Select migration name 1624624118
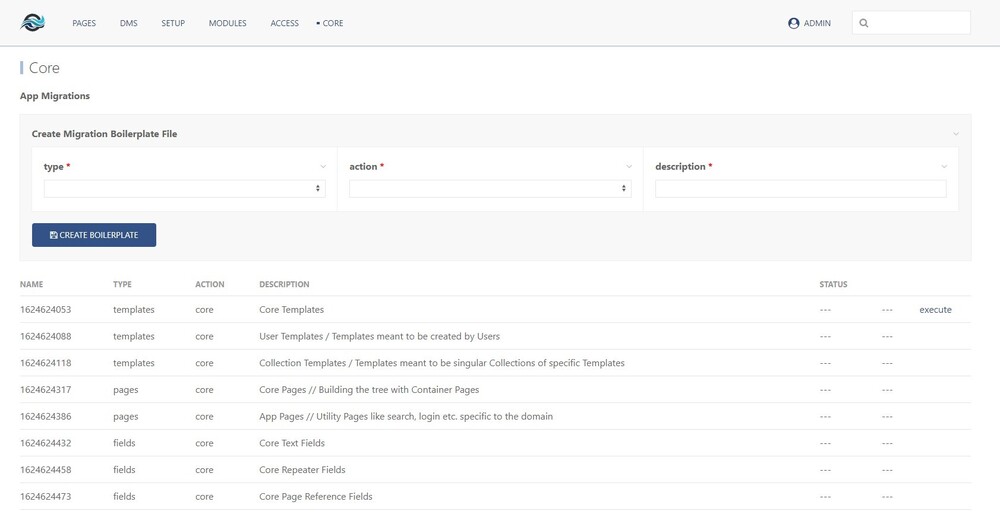The width and height of the screenshot is (1000, 527). point(45,363)
